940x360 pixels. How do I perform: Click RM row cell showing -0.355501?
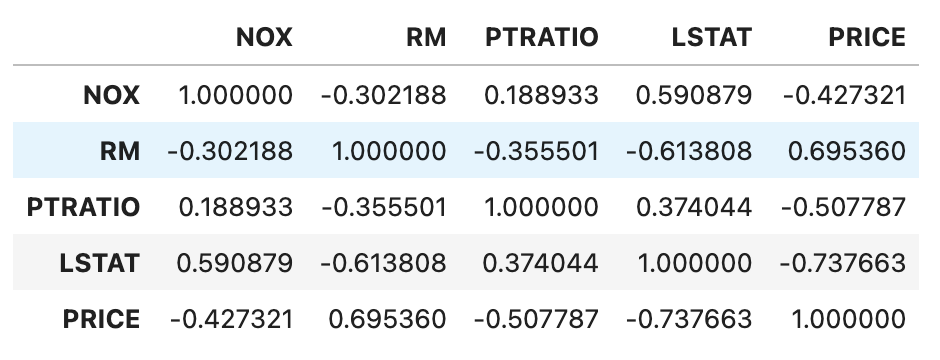coord(536,150)
